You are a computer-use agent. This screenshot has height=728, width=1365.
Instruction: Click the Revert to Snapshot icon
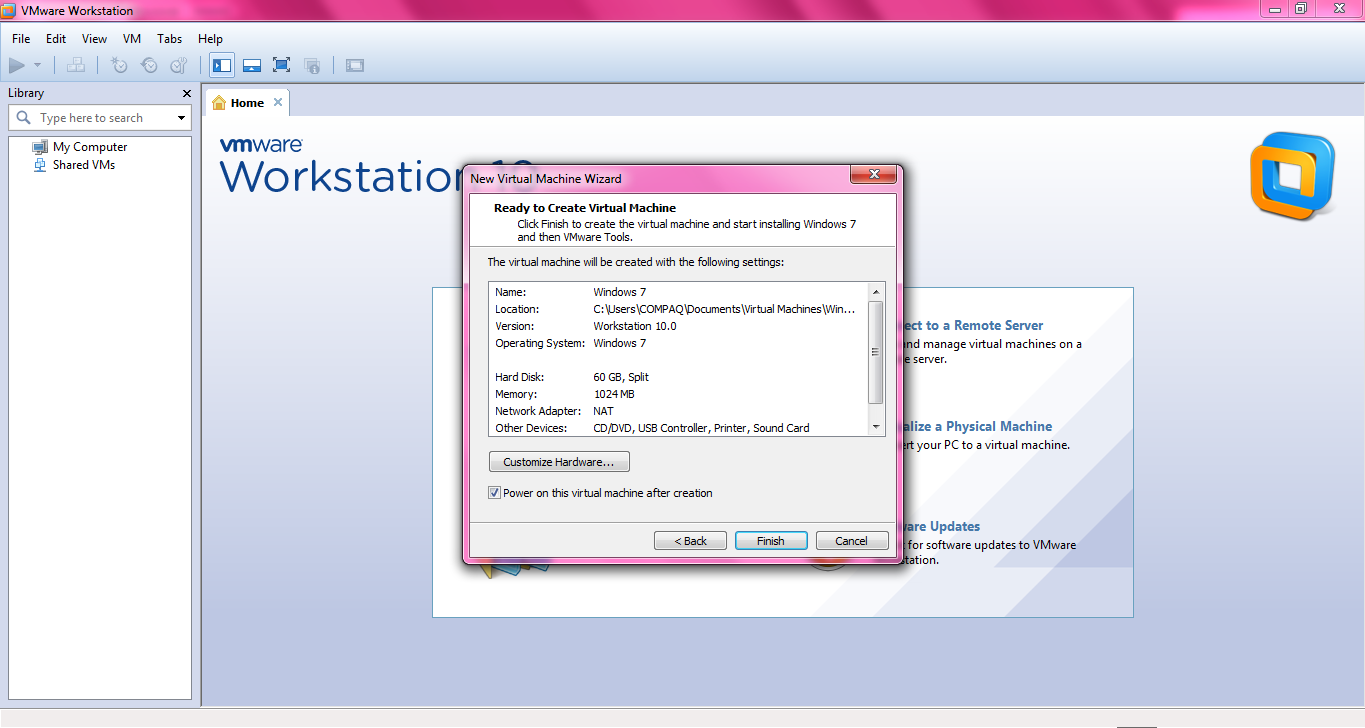tap(149, 66)
